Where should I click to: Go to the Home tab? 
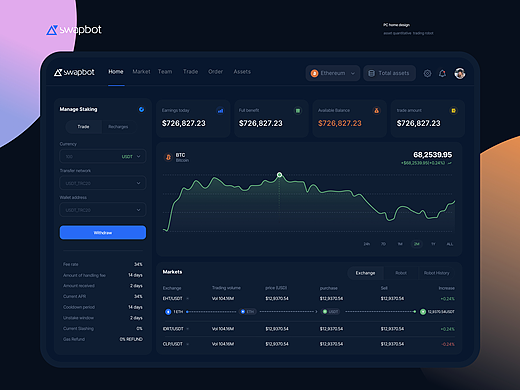click(x=116, y=72)
